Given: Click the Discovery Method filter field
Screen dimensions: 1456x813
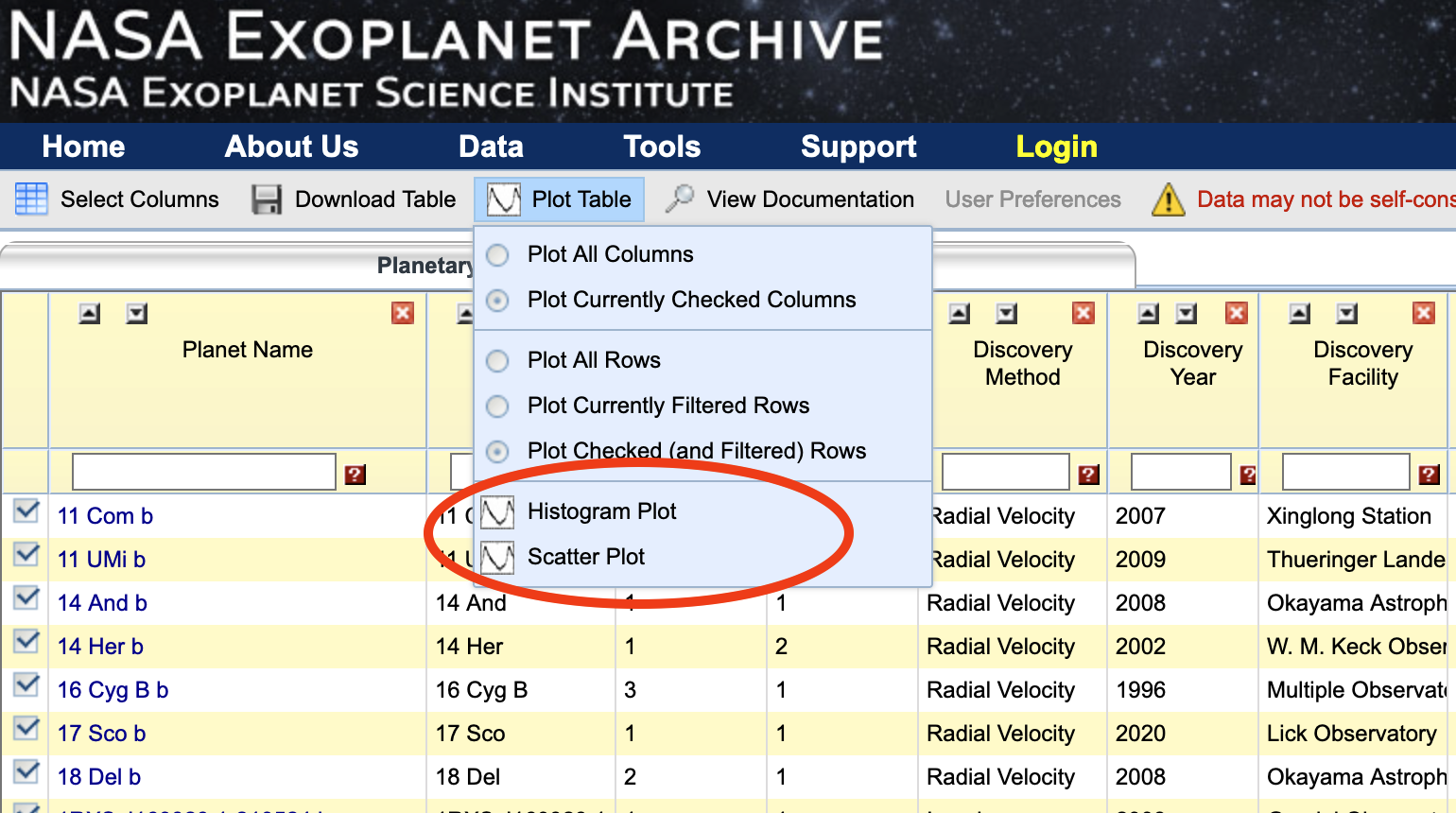Looking at the screenshot, I should 1005,472.
